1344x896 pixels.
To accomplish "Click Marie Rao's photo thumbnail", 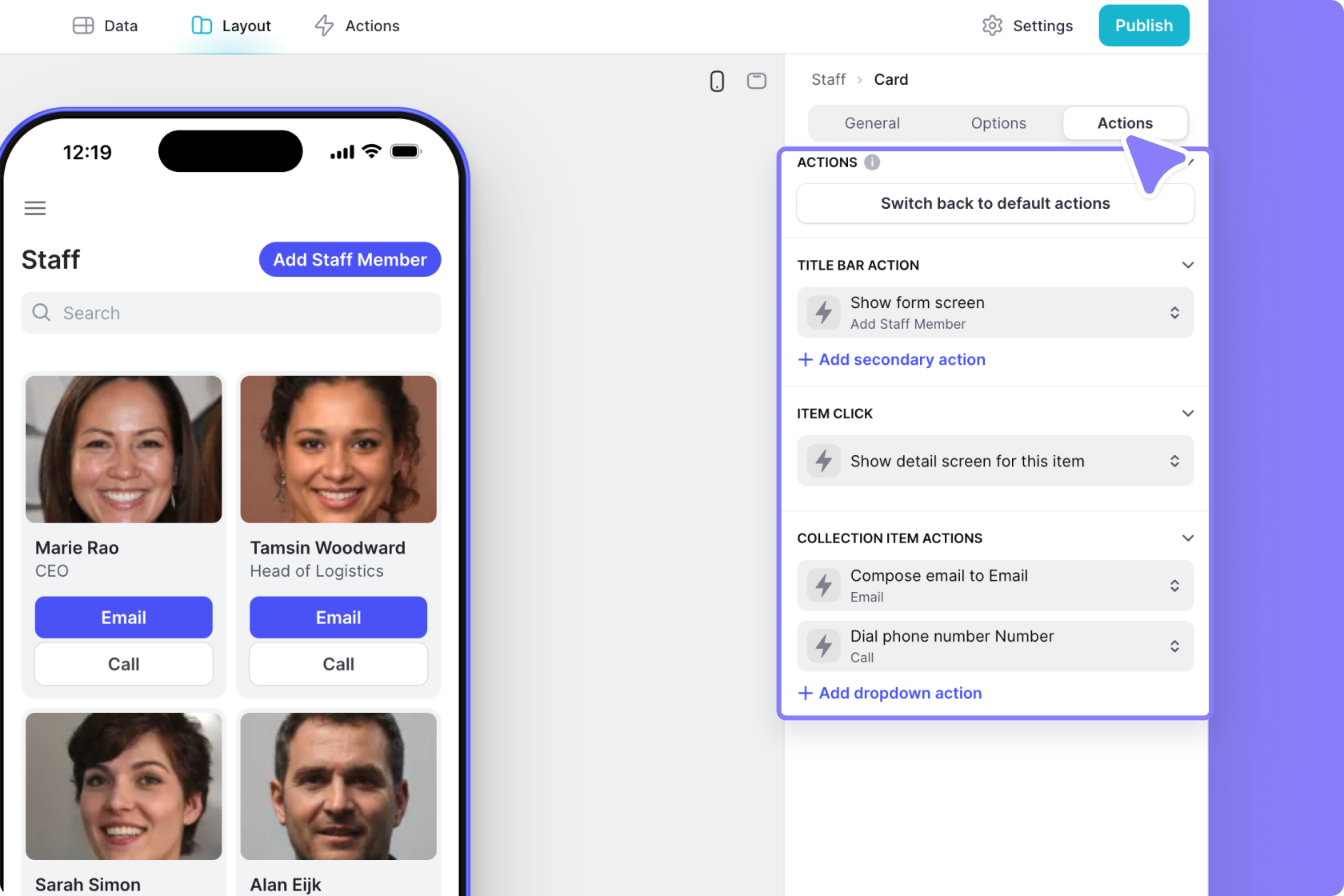I will [124, 450].
